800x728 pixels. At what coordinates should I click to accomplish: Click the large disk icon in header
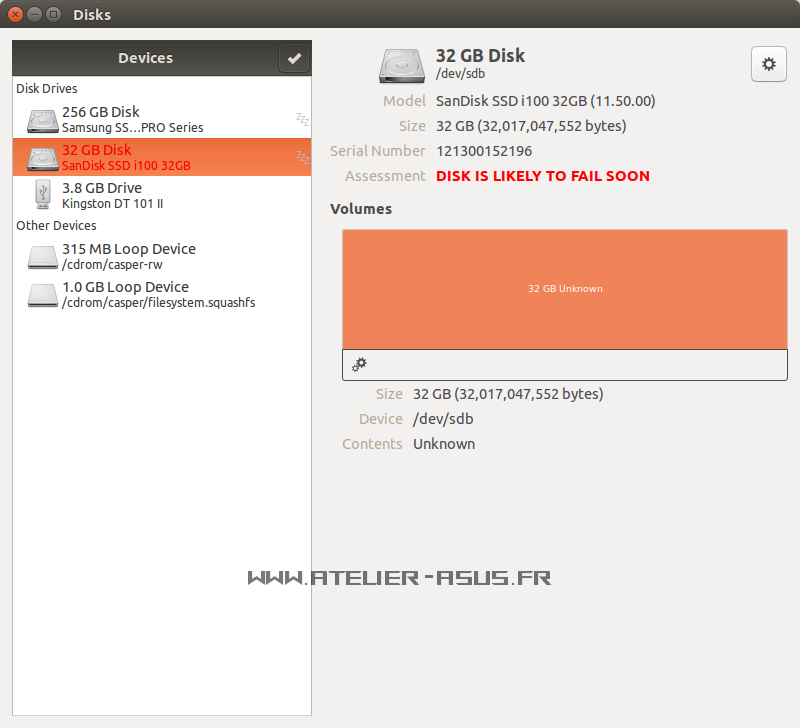point(402,65)
